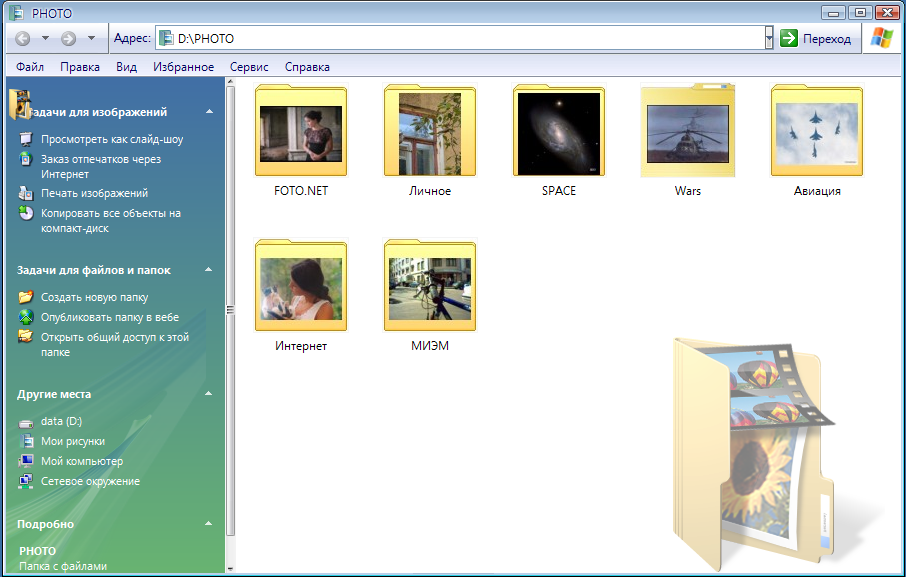Open the Сервис menu
Viewport: 906px width, 577px height.
tap(249, 67)
